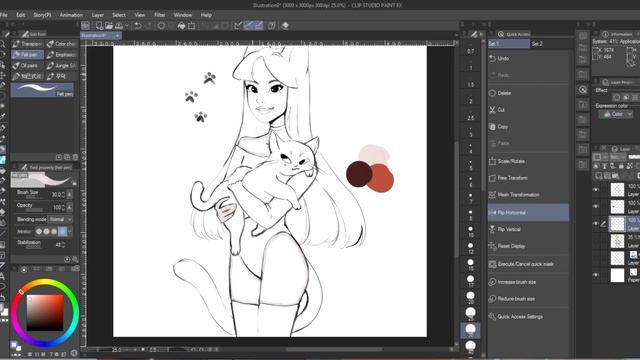Expand anti-aliasing options arrow
This screenshot has height=360, width=640.
70,231
